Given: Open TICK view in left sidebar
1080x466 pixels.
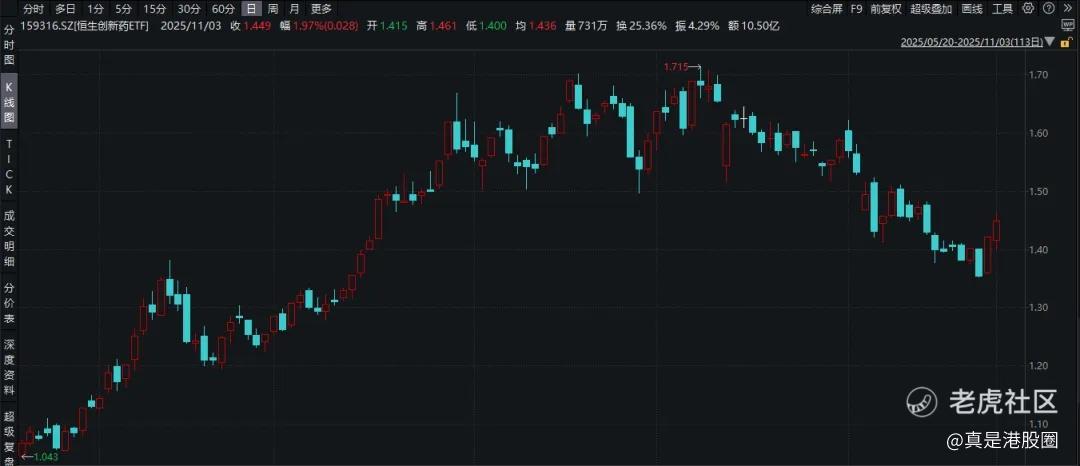Looking at the screenshot, I should pos(9,166).
